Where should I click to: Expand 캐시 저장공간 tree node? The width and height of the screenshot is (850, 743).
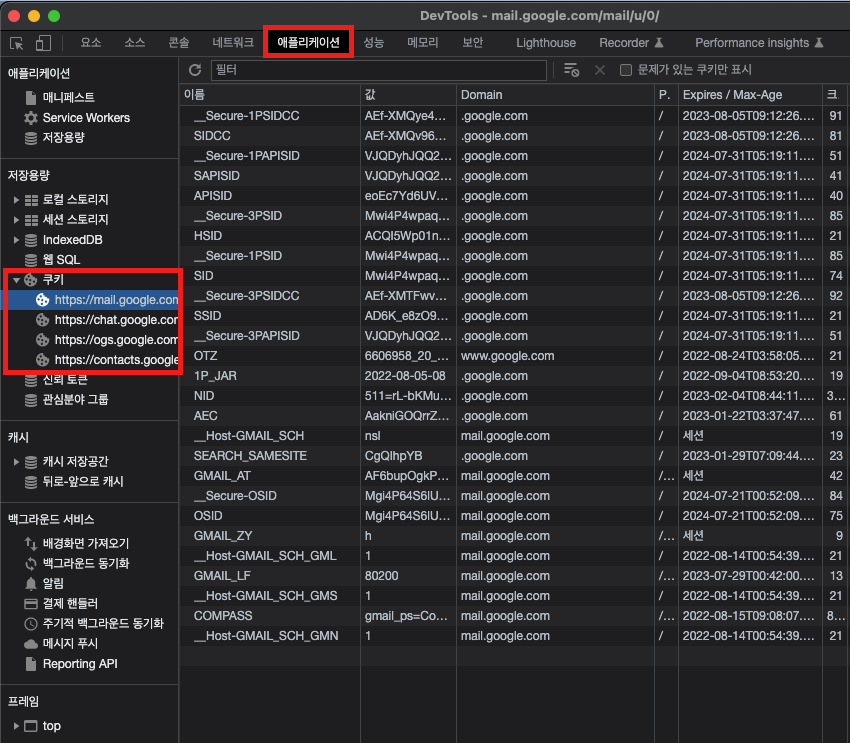click(16, 462)
